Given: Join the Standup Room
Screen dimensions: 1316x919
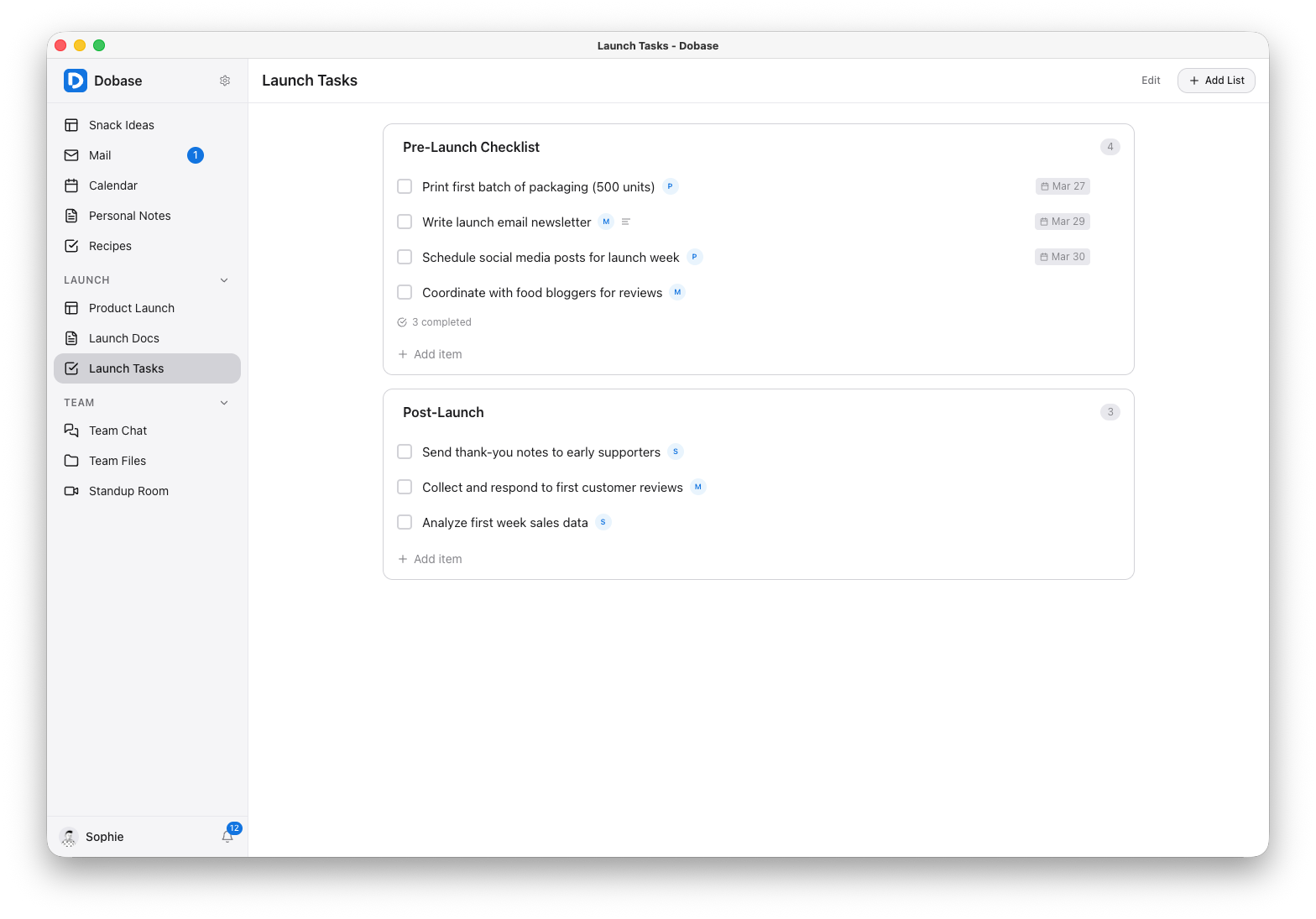Looking at the screenshot, I should tap(147, 491).
